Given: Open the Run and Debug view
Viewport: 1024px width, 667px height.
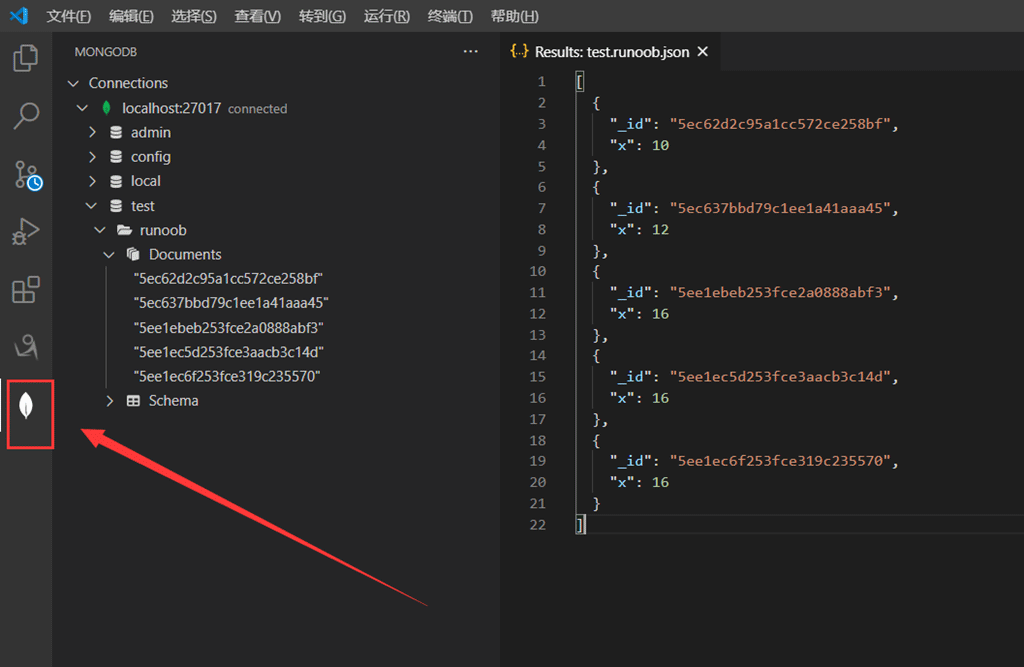Looking at the screenshot, I should click(26, 233).
